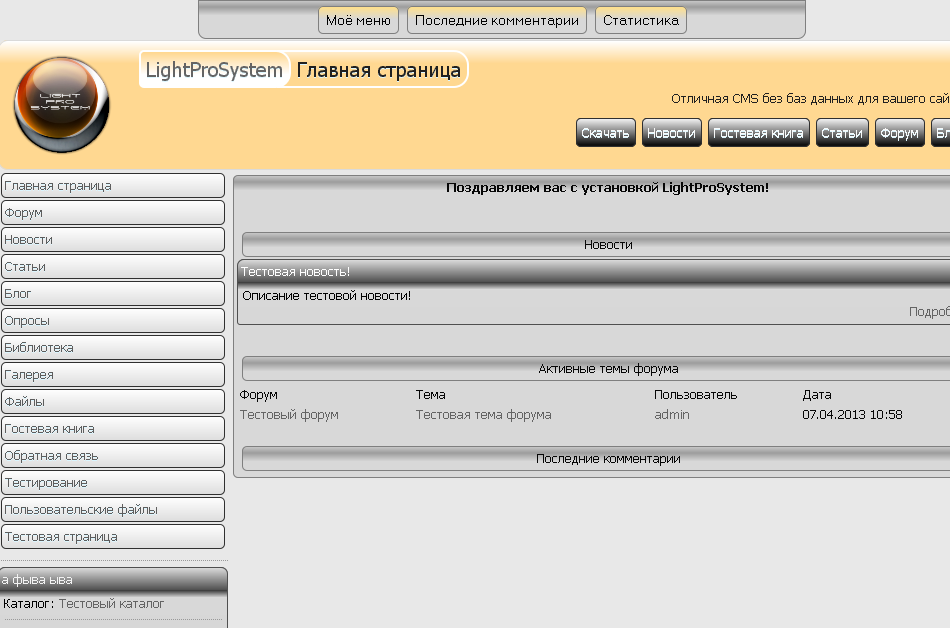Click the Скачать header button
This screenshot has height=628, width=950.
pyautogui.click(x=605, y=133)
